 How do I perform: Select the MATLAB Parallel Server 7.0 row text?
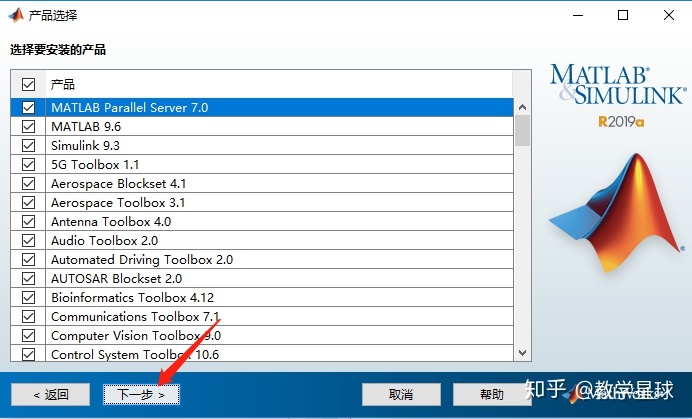coord(129,107)
